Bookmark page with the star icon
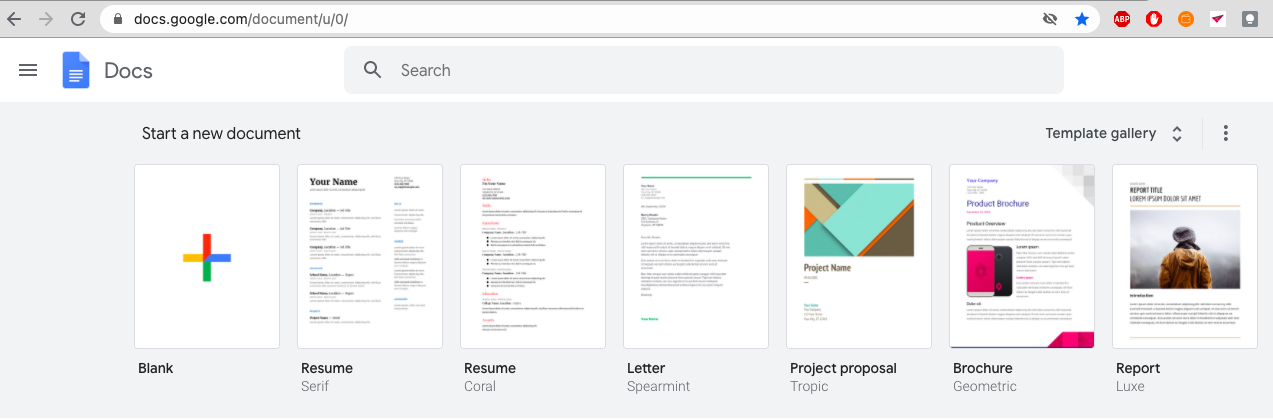Image resolution: width=1273 pixels, height=420 pixels. click(1081, 19)
